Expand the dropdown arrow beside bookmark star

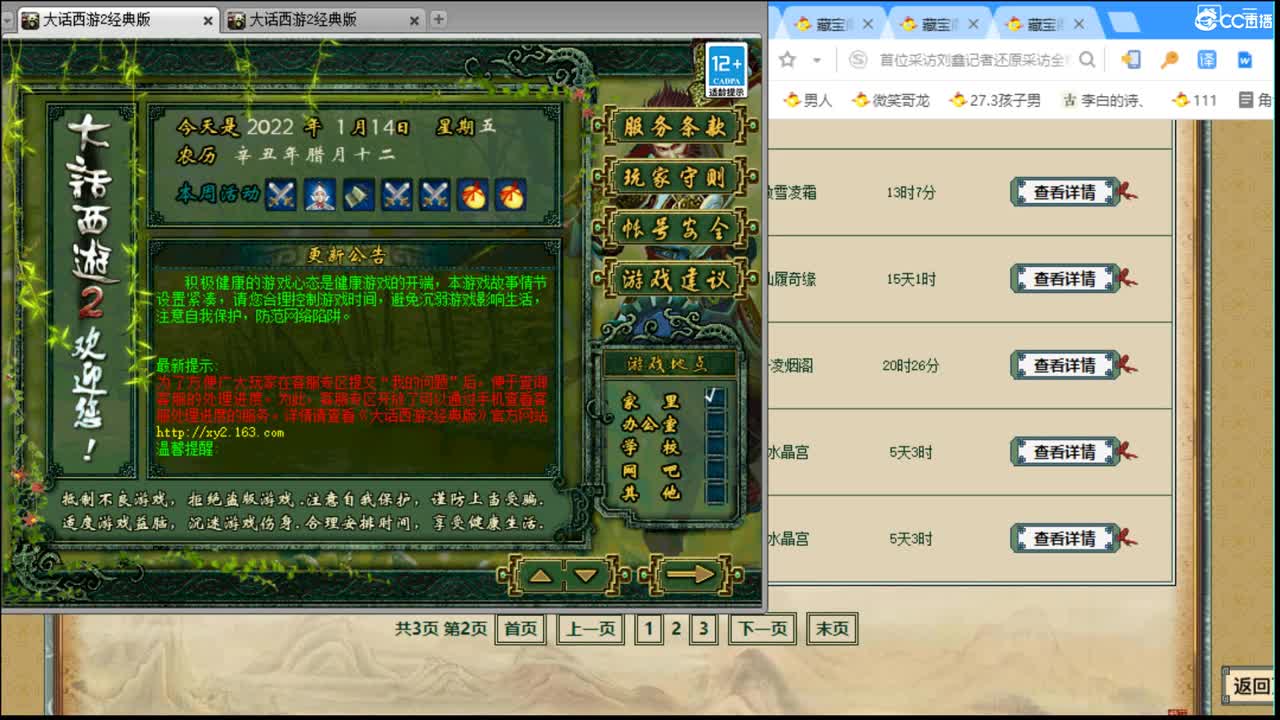[816, 60]
